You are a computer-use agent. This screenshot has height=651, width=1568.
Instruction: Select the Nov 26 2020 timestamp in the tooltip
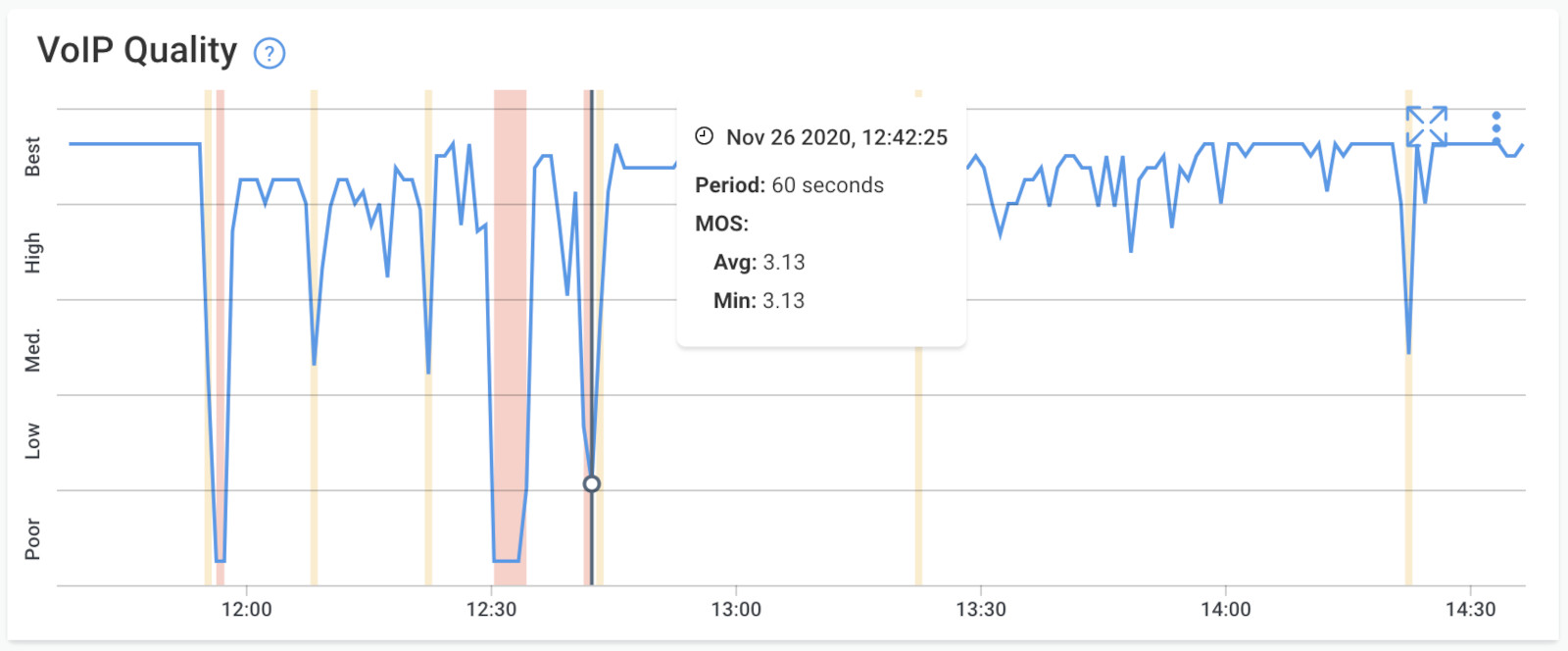(x=837, y=137)
